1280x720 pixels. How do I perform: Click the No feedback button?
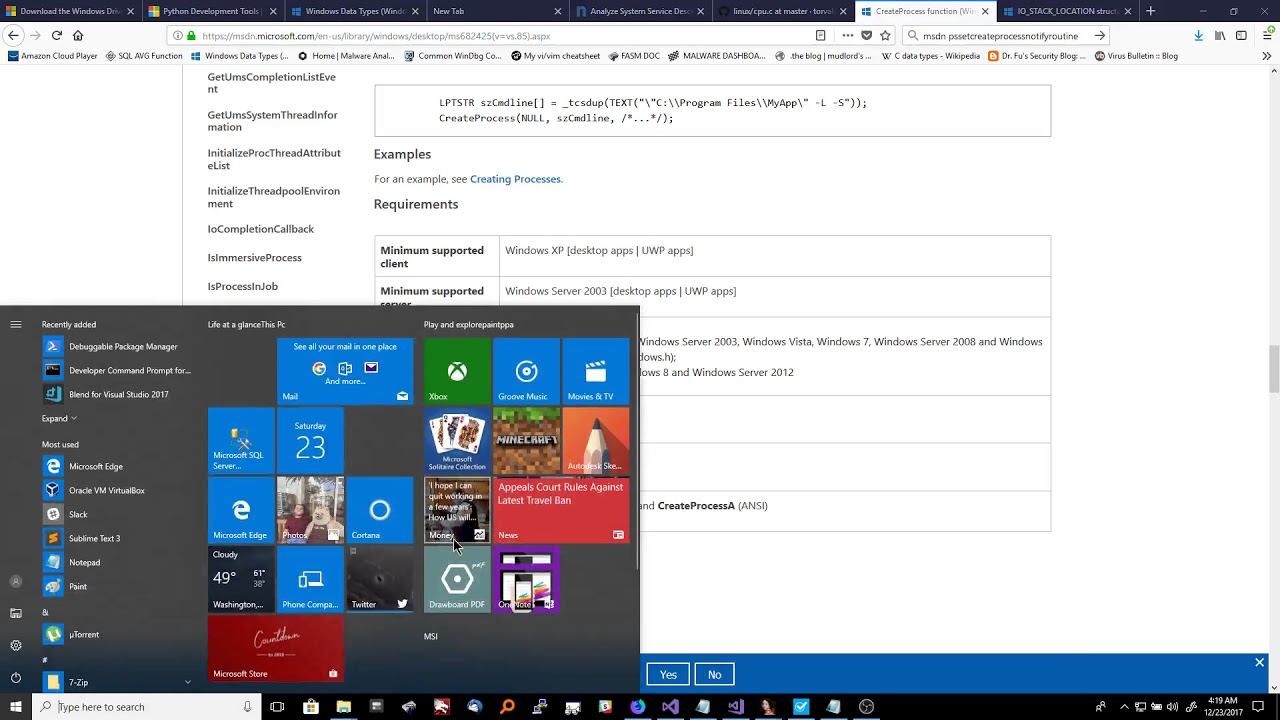(x=714, y=674)
